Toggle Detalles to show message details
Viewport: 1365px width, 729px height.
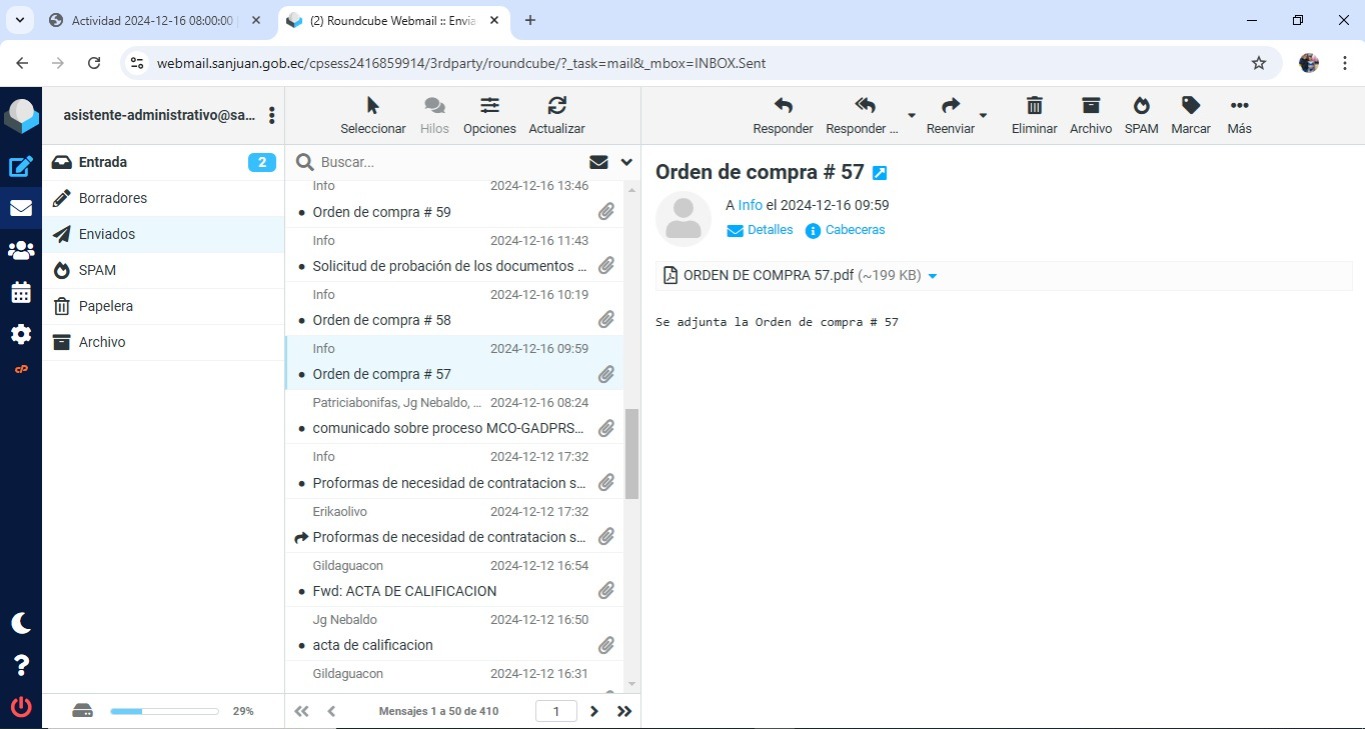(x=760, y=230)
